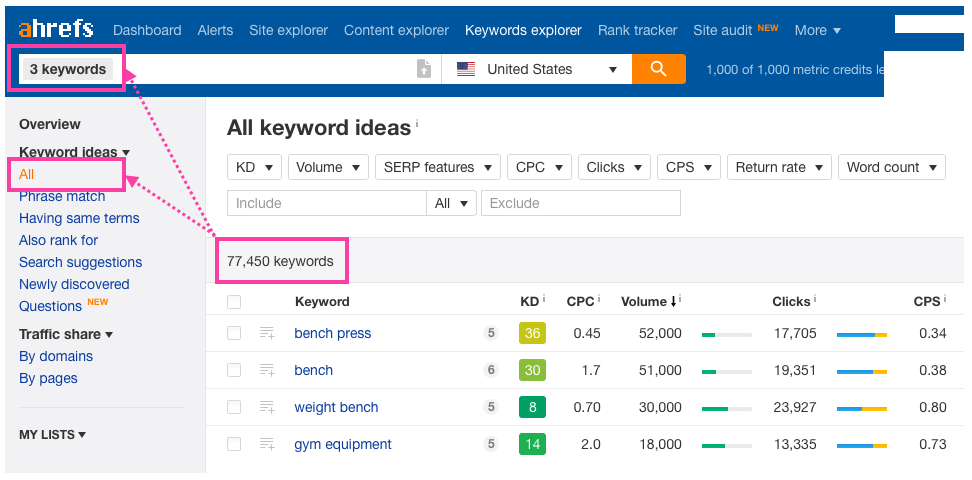Open the Word count filter dropdown
Viewport: 972px width, 480px height.
click(891, 167)
